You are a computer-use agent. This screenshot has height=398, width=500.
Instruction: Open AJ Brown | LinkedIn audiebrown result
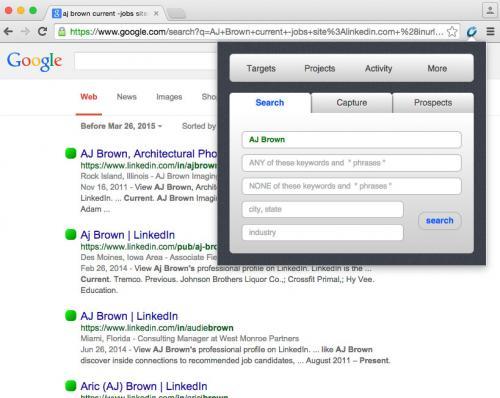129,316
